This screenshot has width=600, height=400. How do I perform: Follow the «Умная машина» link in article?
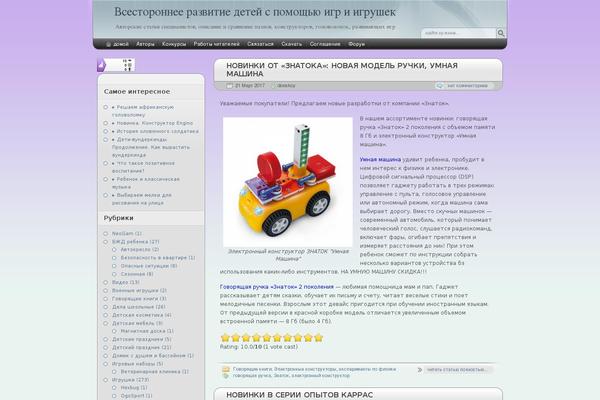tap(380, 160)
